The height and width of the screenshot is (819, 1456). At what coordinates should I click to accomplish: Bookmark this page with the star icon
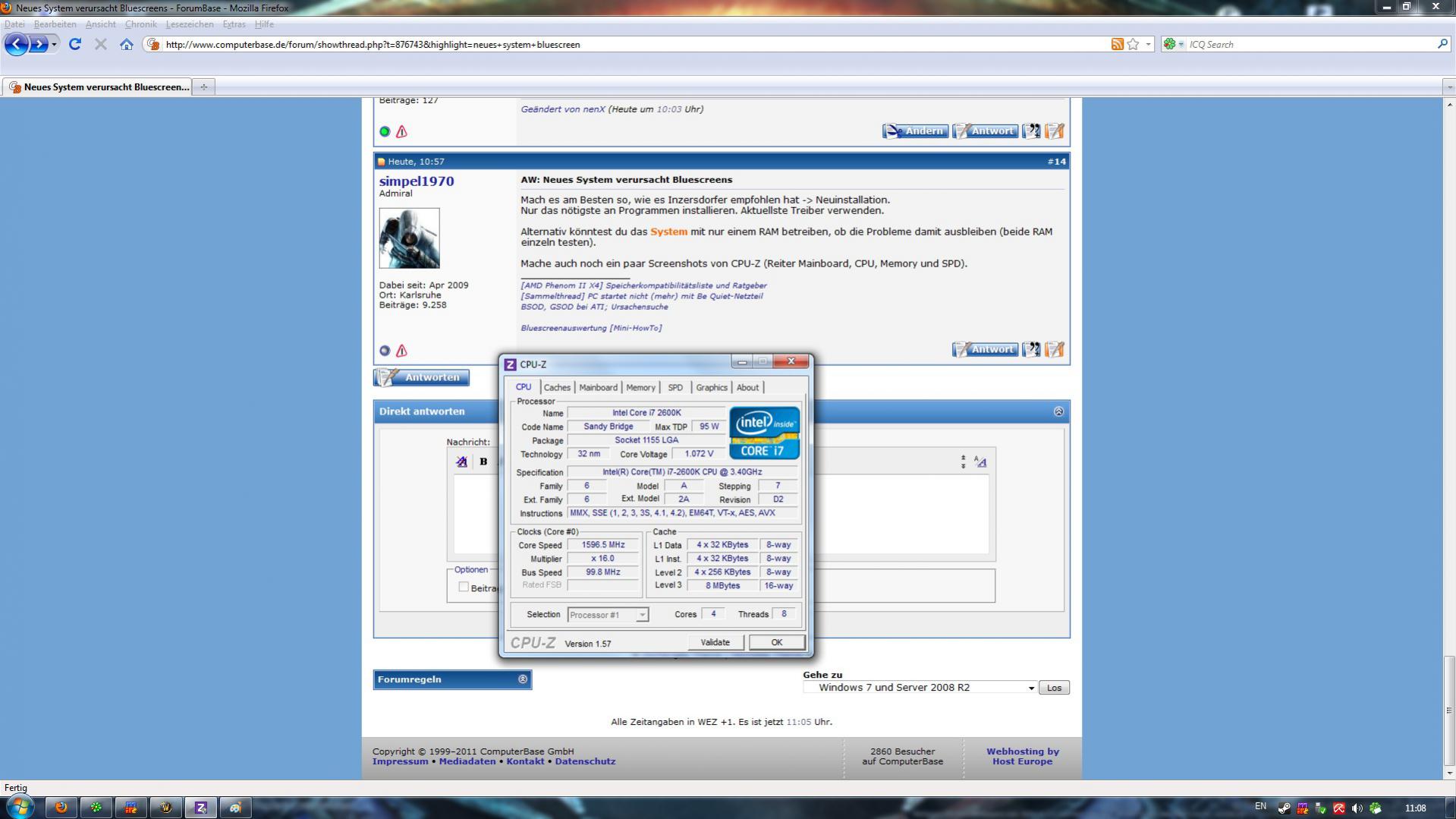coord(1133,44)
